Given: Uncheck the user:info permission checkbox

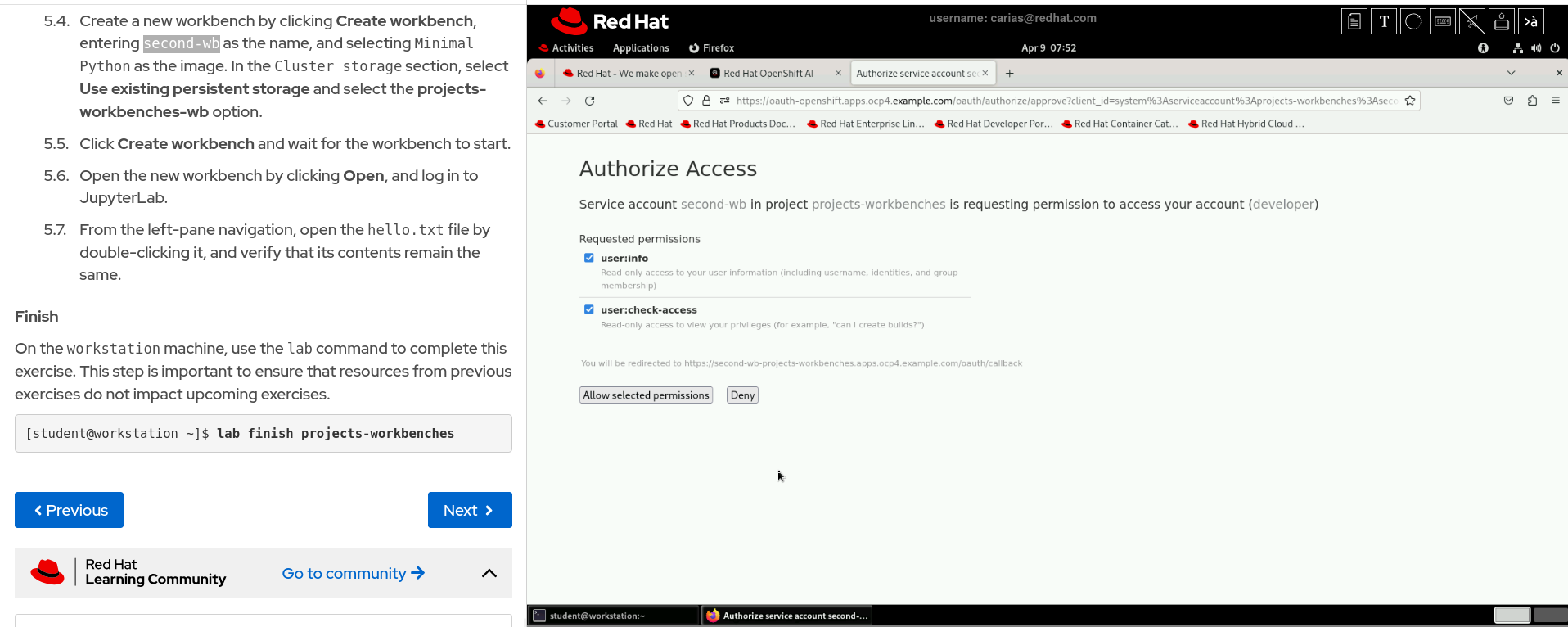Looking at the screenshot, I should click(589, 258).
